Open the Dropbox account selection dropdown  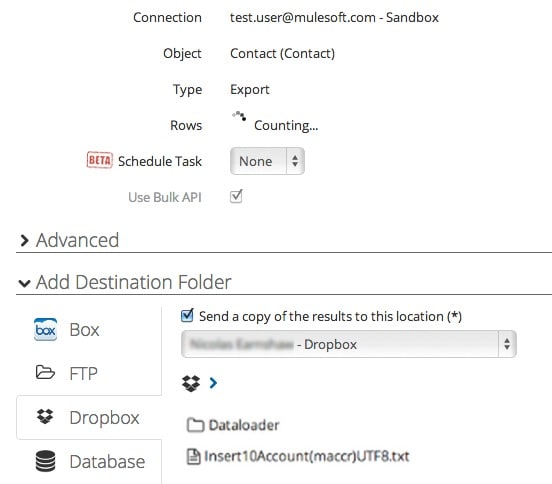click(x=349, y=344)
